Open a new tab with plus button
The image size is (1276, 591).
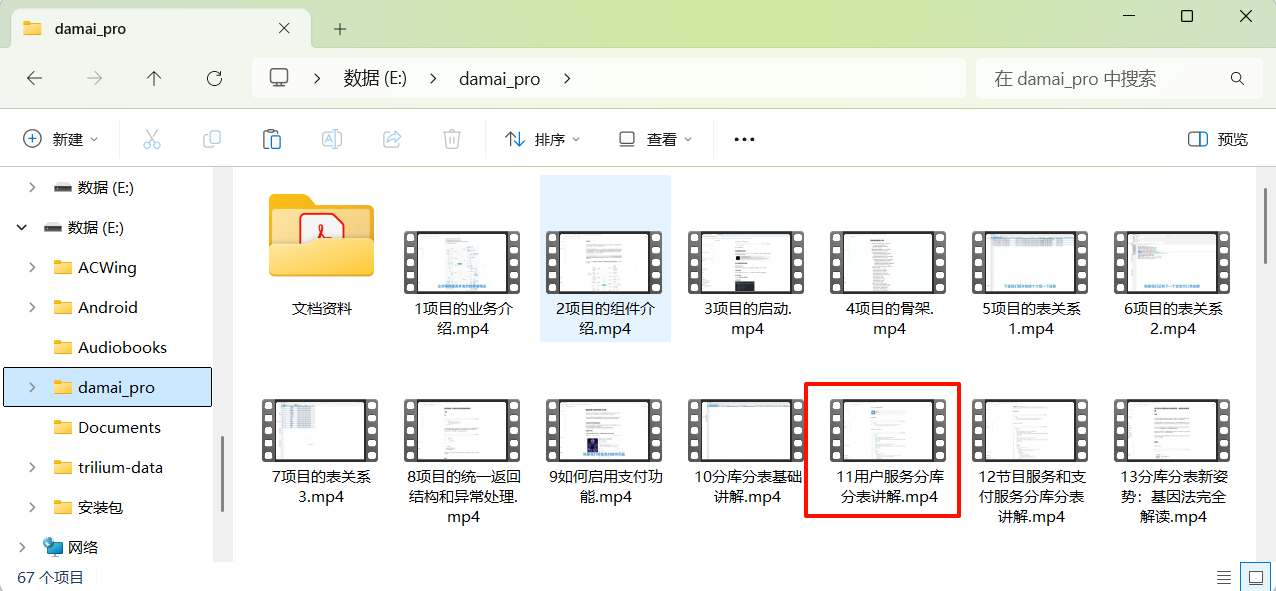pyautogui.click(x=340, y=29)
